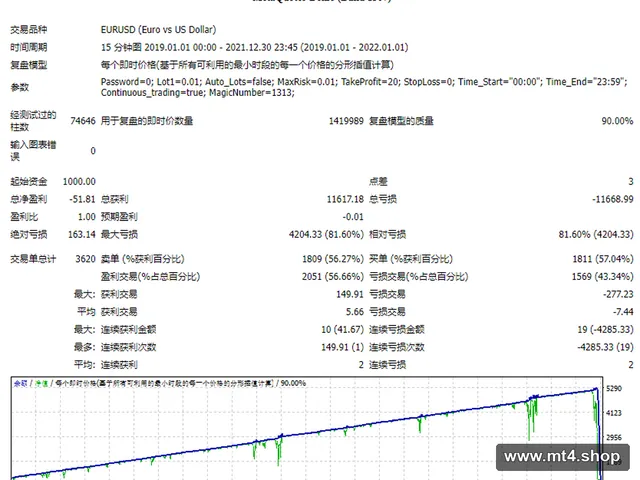
Task: Select the period value starting '15 分钟图 2019.01.01 00:00'
Action: (254, 47)
